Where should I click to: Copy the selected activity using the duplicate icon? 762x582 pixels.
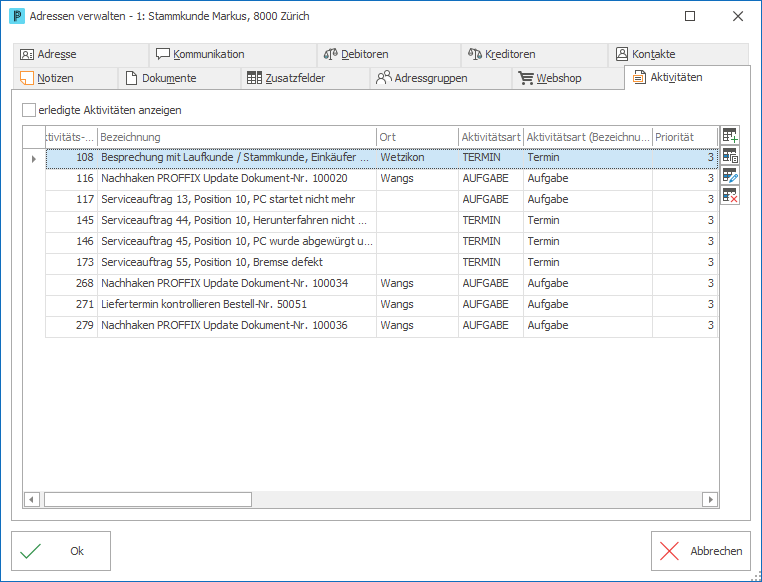(x=729, y=155)
